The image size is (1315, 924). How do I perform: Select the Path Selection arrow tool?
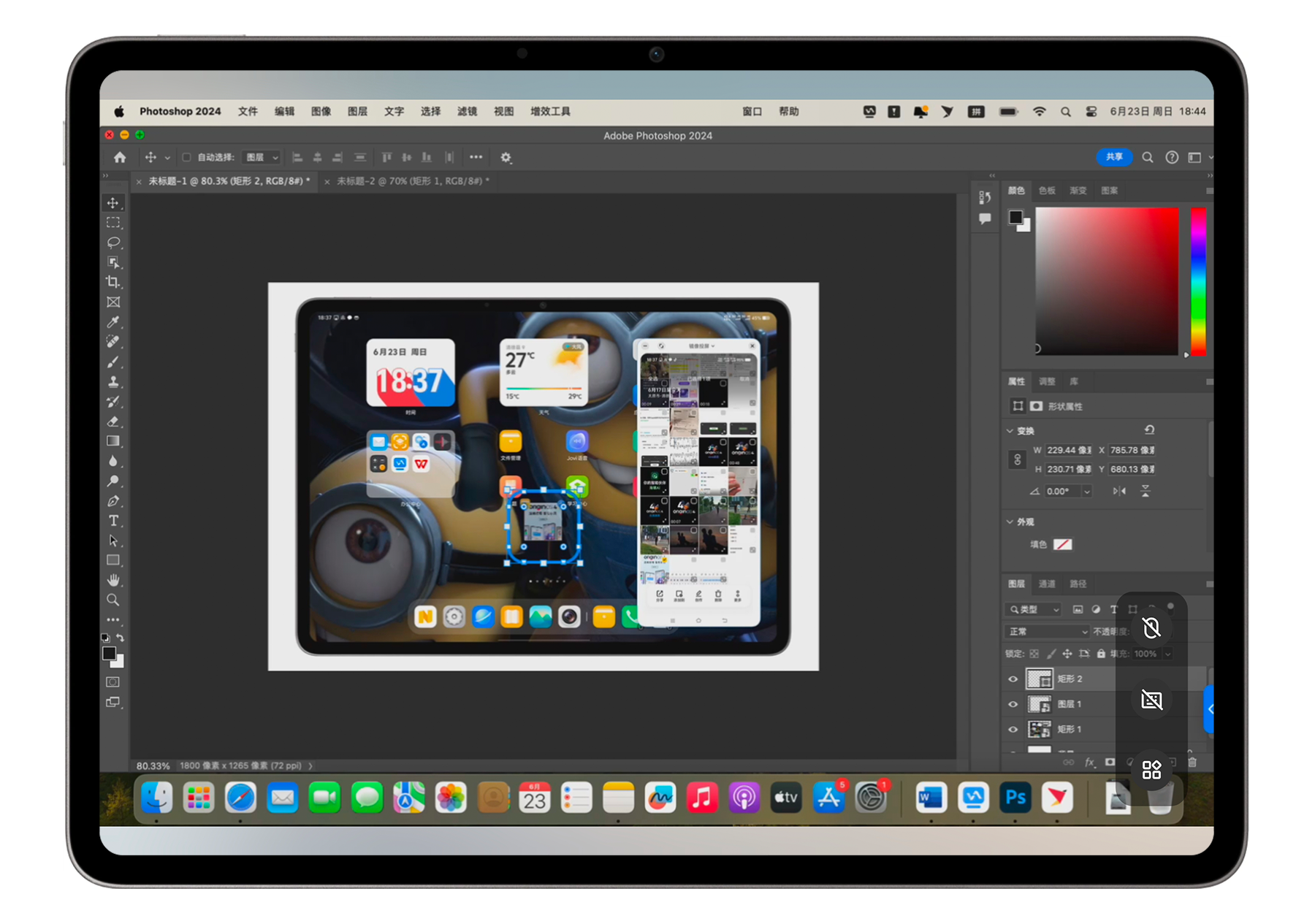click(x=113, y=541)
